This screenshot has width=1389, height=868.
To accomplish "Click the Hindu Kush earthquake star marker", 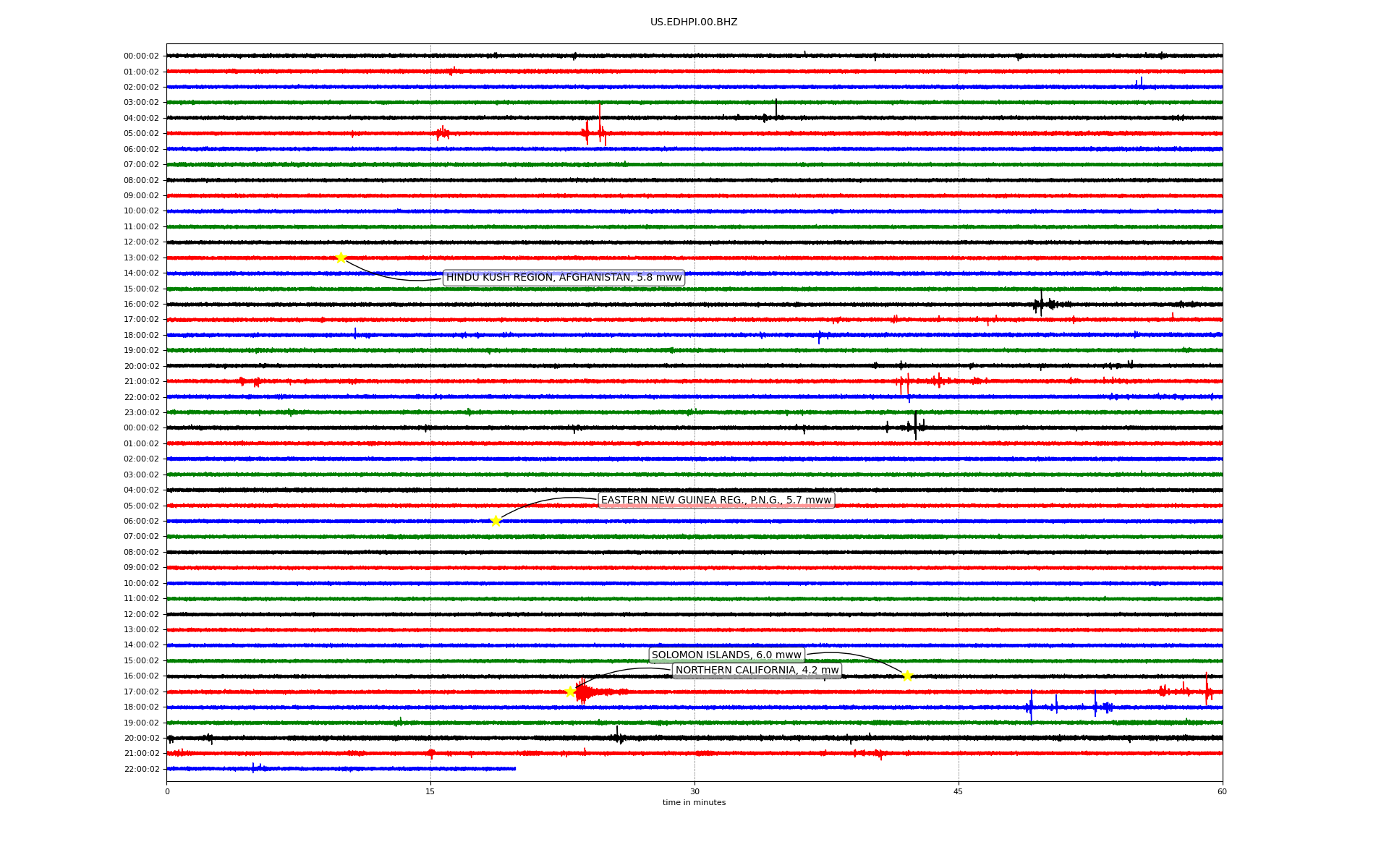I will point(341,258).
